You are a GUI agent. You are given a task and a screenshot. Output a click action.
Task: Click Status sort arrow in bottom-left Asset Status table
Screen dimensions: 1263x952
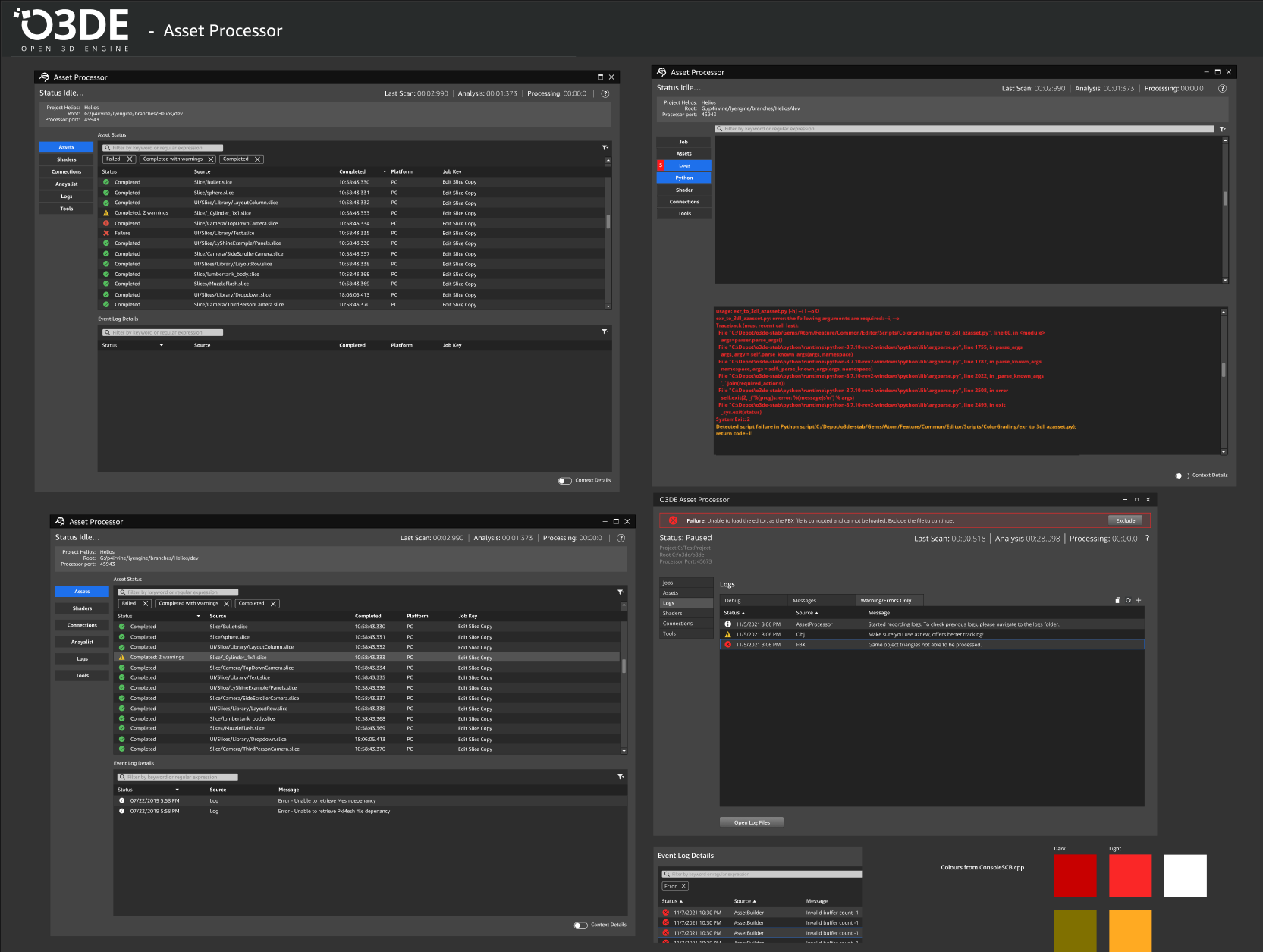(x=198, y=616)
